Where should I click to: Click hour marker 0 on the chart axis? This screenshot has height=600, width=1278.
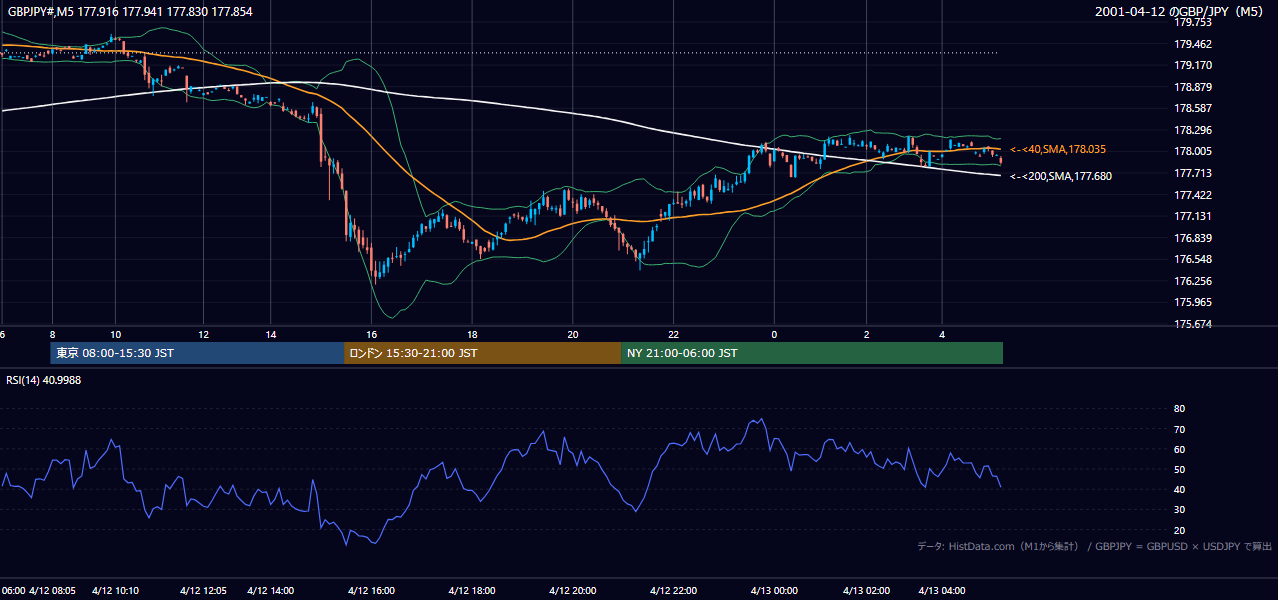tap(774, 334)
